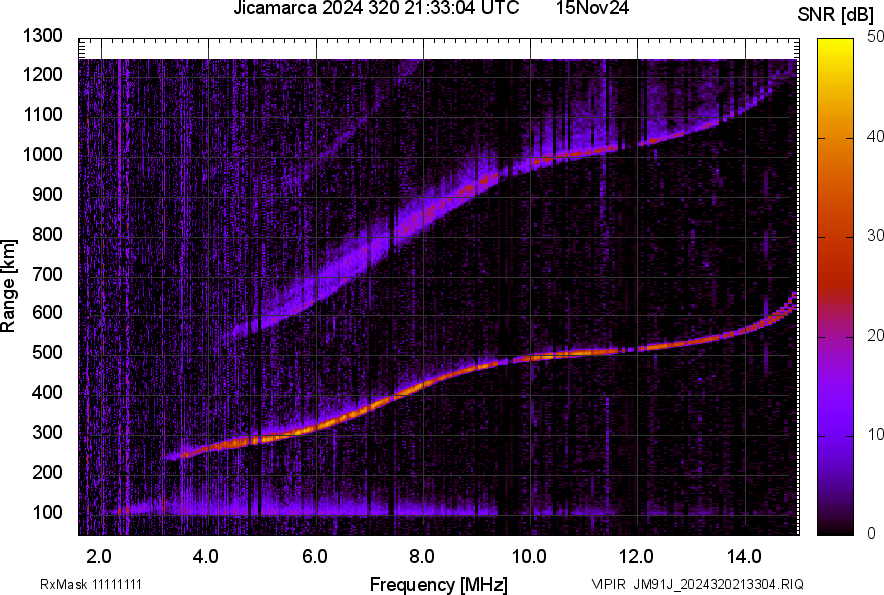
Task: Click the 'RxMask 11111111' footer text
Action: click(x=91, y=584)
